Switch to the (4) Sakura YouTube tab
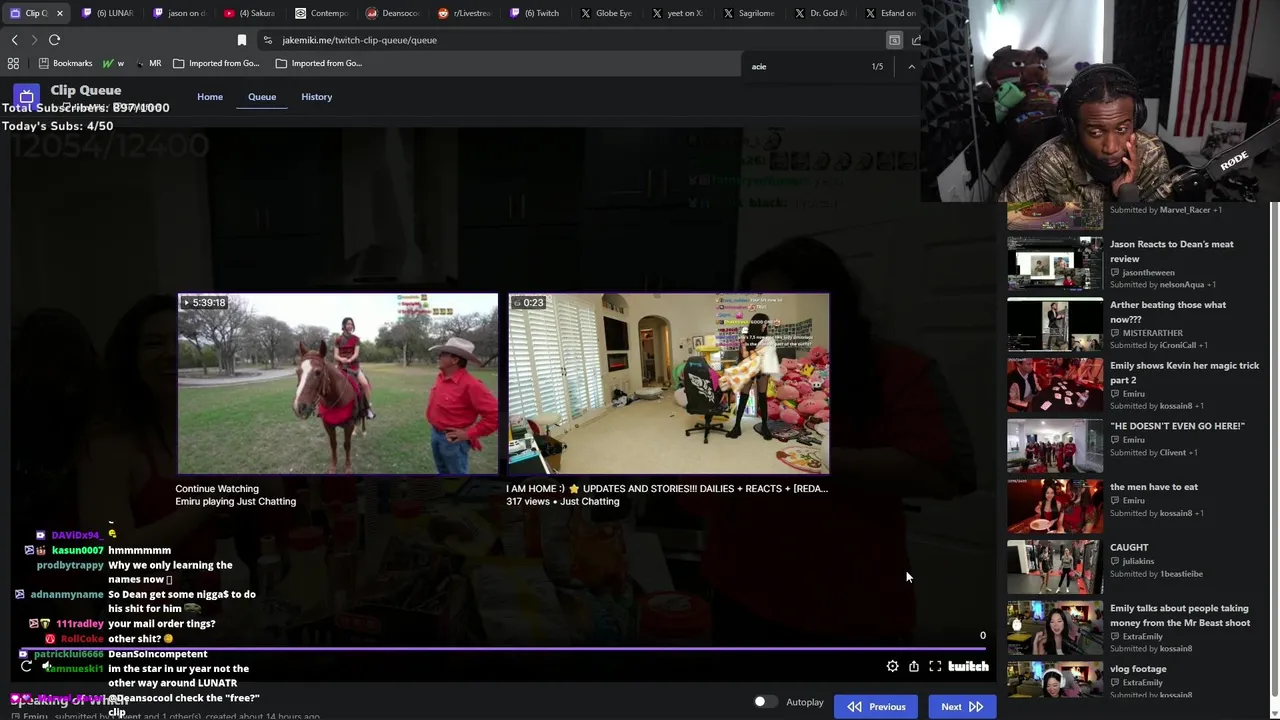Image resolution: width=1280 pixels, height=720 pixels. pyautogui.click(x=250, y=13)
